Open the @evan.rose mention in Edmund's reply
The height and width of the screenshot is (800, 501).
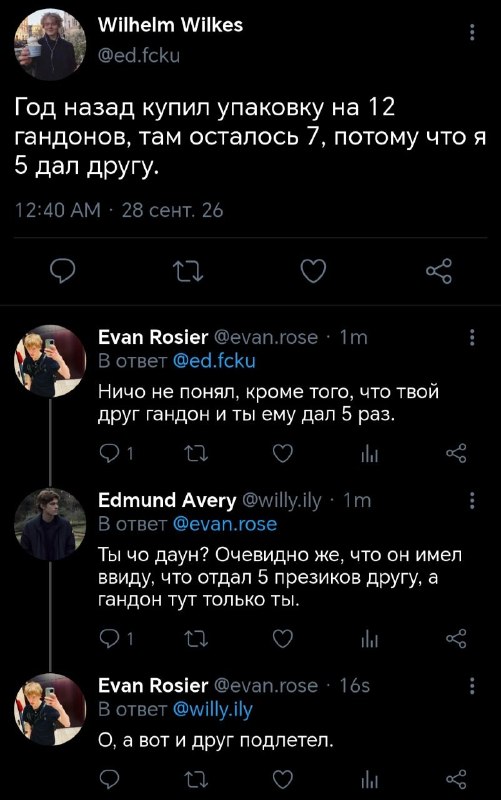(225, 524)
